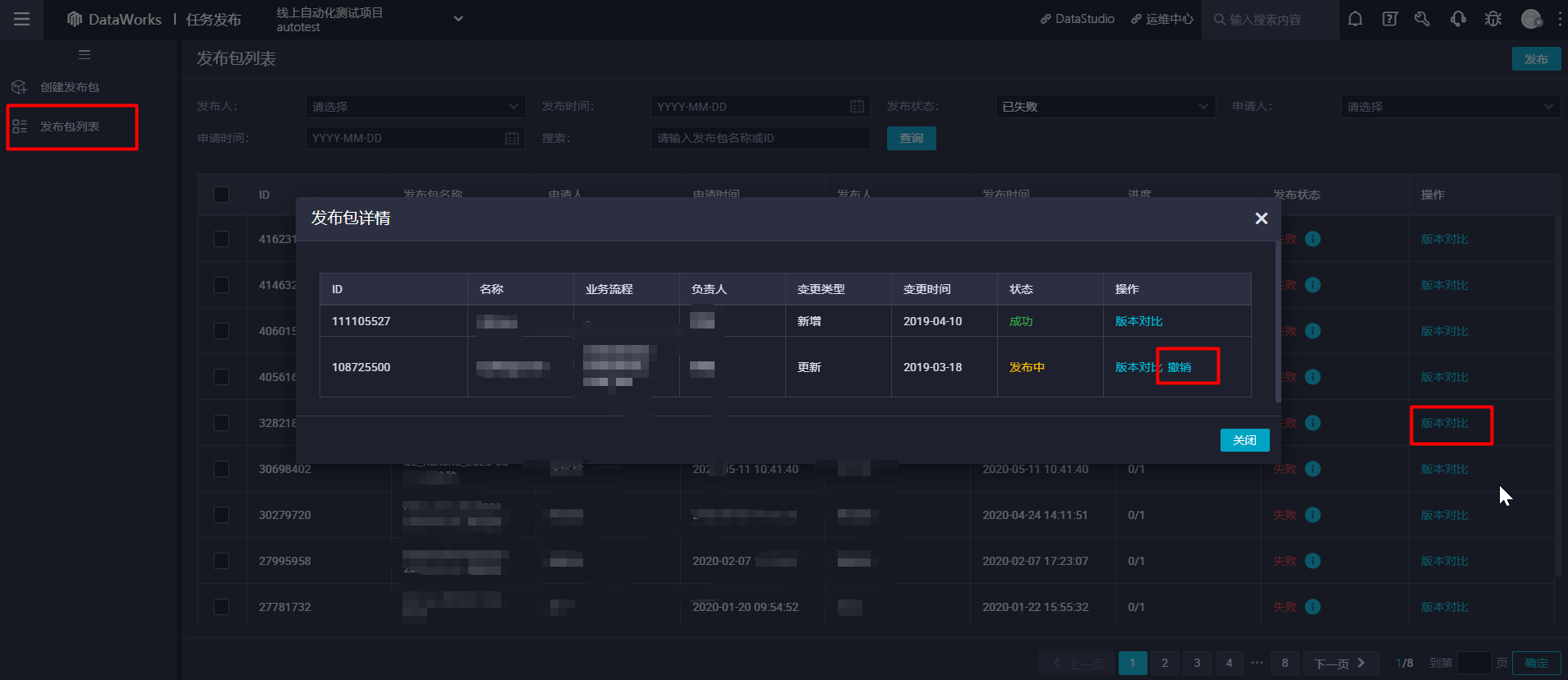1568x680 pixels.
Task: Click the dialog's vertical scrollbar
Action: pos(1277,320)
